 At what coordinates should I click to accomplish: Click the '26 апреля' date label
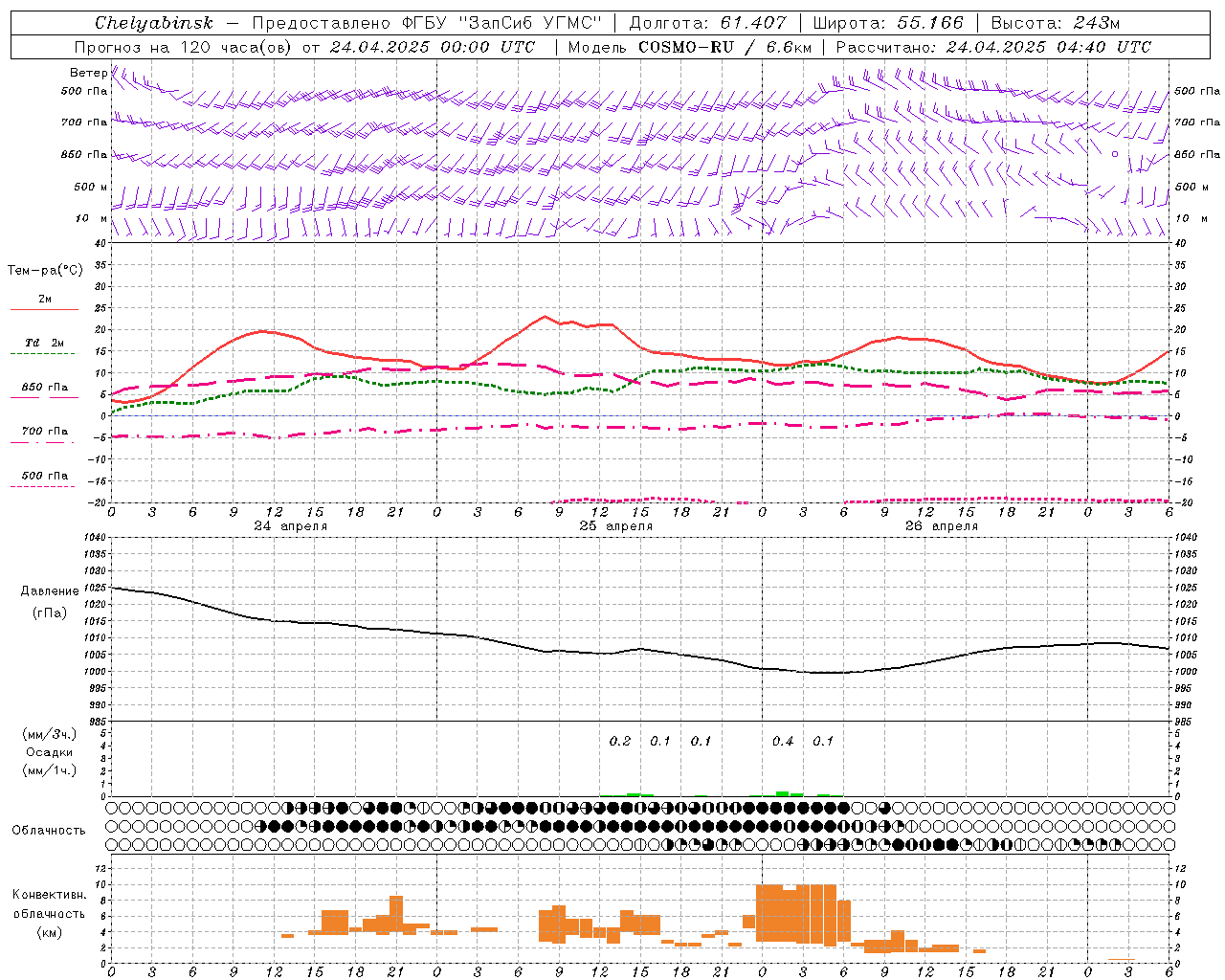click(941, 526)
